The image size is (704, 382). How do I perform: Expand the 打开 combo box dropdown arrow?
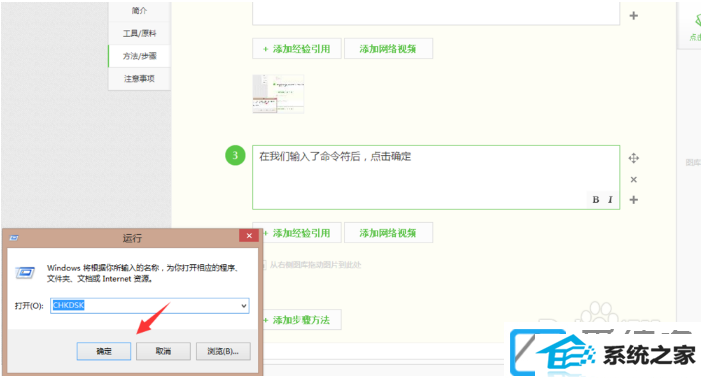coord(243,306)
